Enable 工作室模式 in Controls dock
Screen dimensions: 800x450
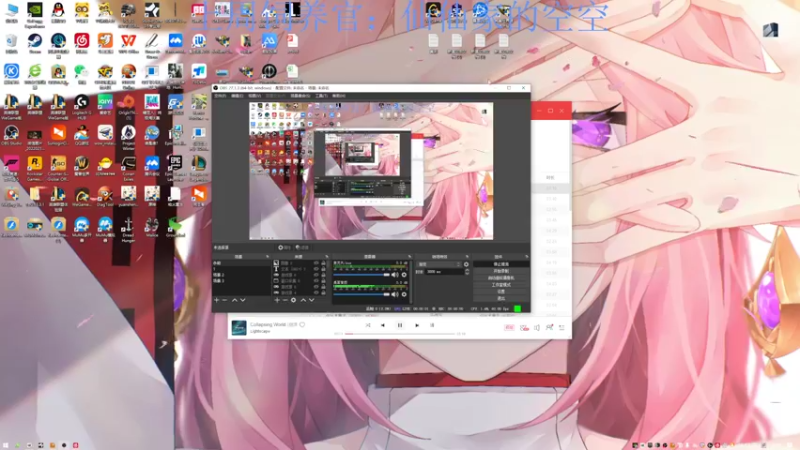pos(501,285)
